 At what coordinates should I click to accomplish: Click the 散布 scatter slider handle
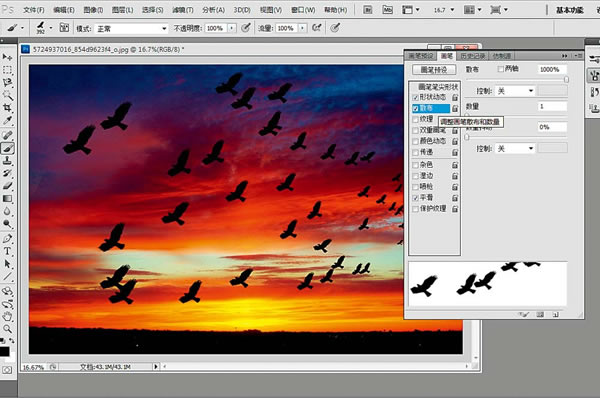pos(566,79)
